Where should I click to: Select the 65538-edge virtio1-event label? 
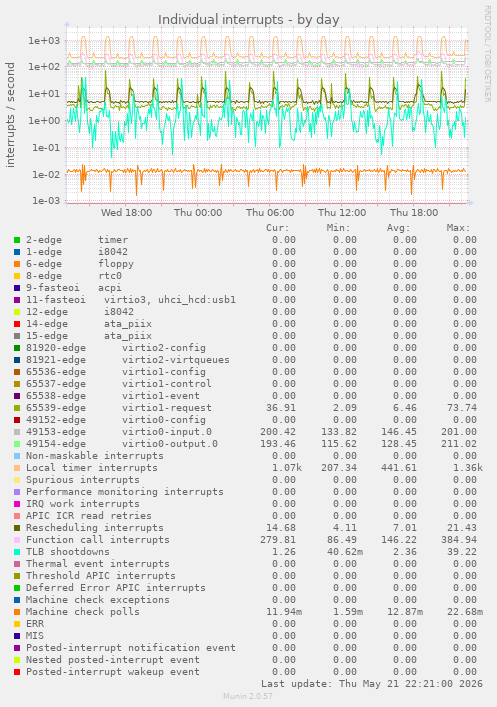tap(113, 396)
